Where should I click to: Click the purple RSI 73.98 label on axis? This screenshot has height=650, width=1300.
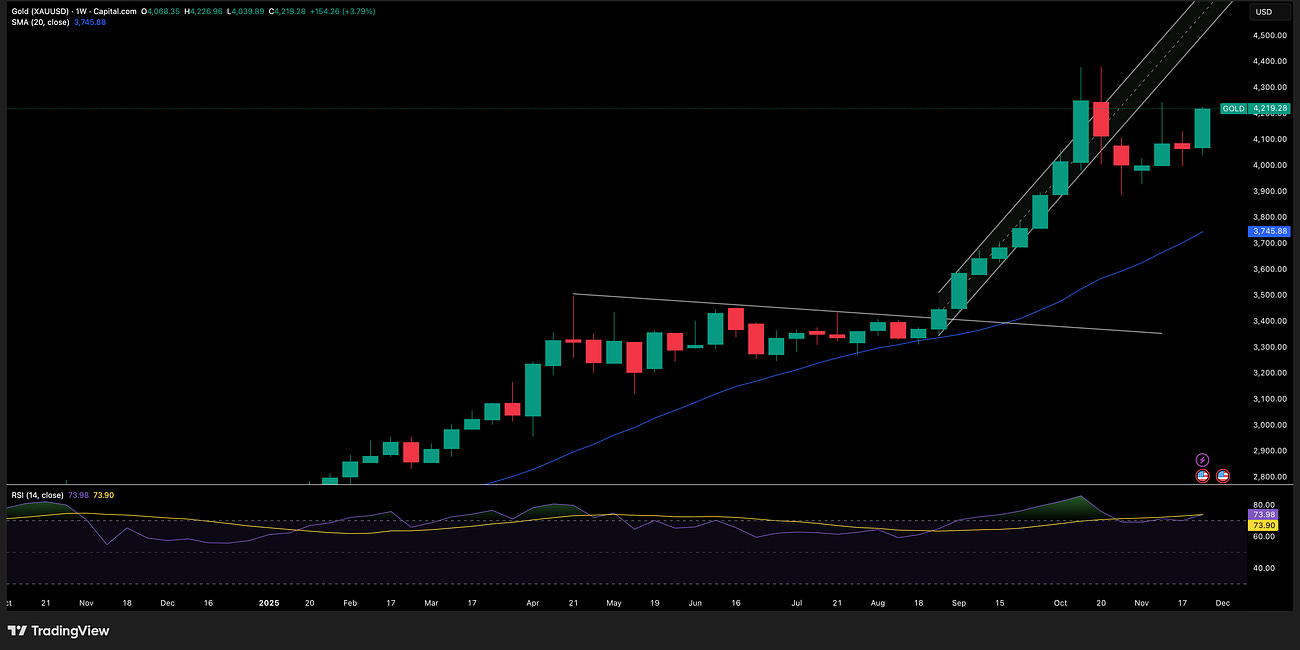point(1262,513)
